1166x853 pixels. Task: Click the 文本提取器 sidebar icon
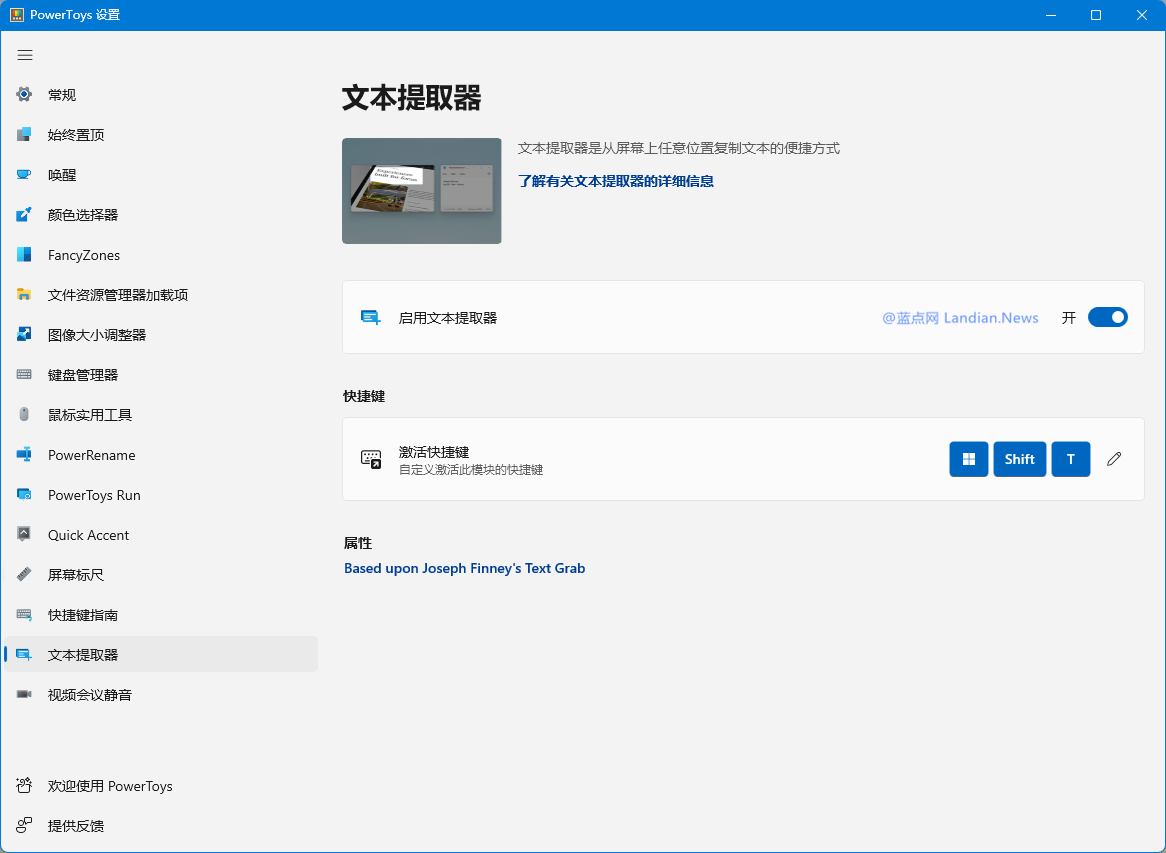click(x=24, y=655)
